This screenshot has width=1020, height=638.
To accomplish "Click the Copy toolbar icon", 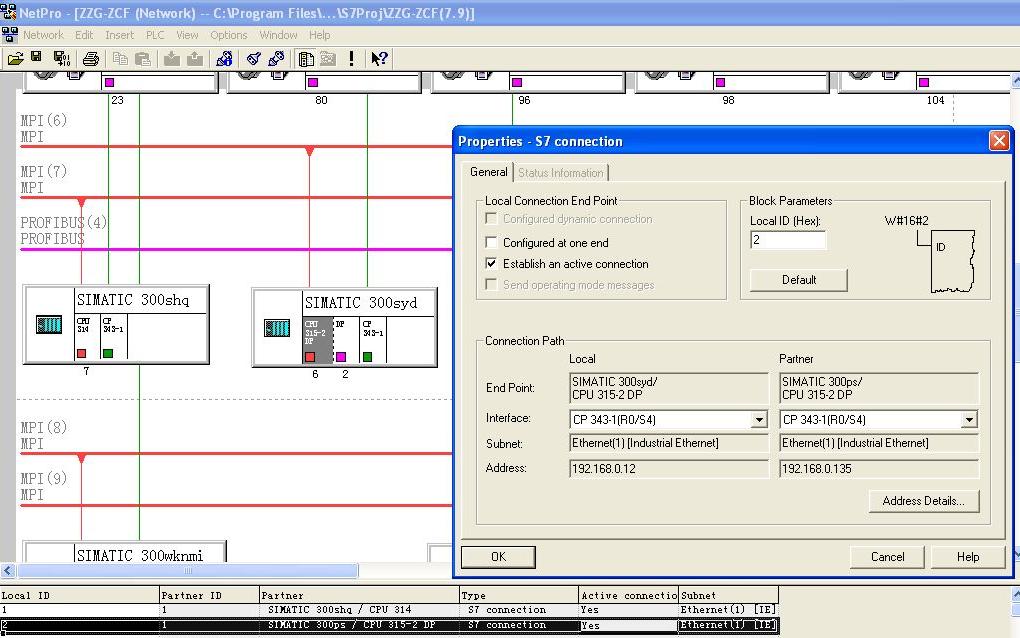I will click(x=120, y=59).
